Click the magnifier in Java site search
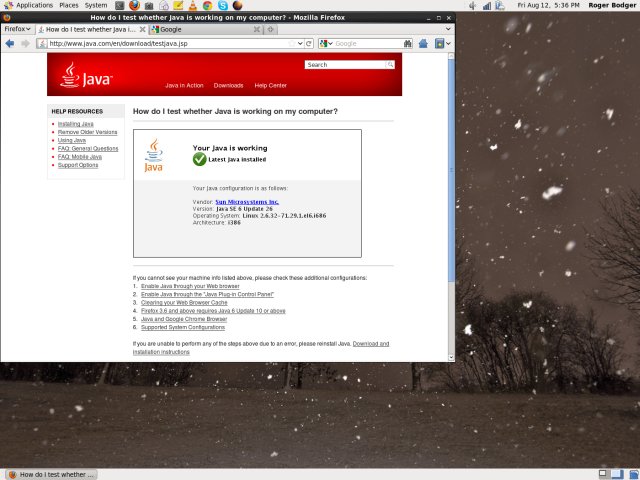This screenshot has height=480, width=640. point(390,64)
